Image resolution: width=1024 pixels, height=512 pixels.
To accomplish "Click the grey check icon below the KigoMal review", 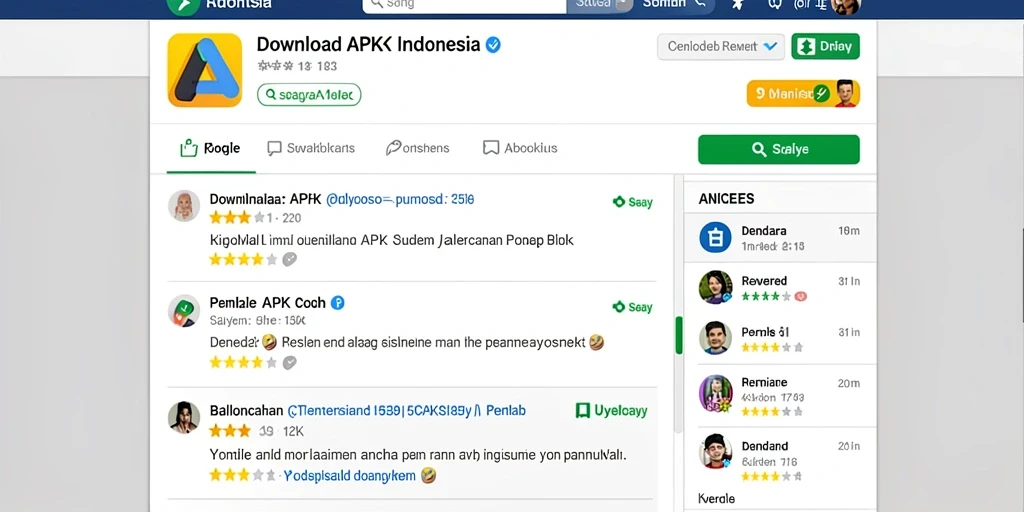I will [289, 259].
